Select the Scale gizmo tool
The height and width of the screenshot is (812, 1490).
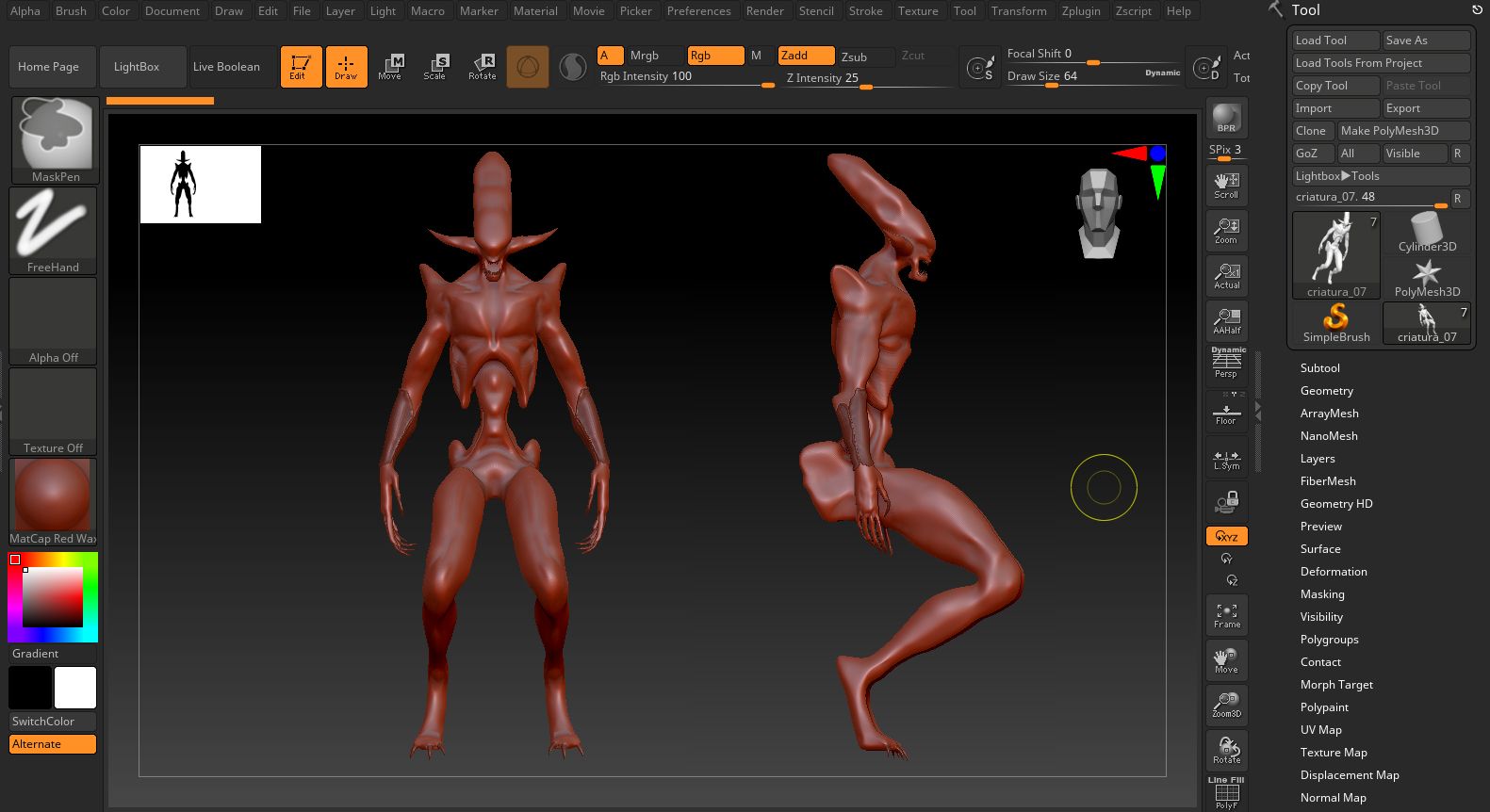point(434,67)
